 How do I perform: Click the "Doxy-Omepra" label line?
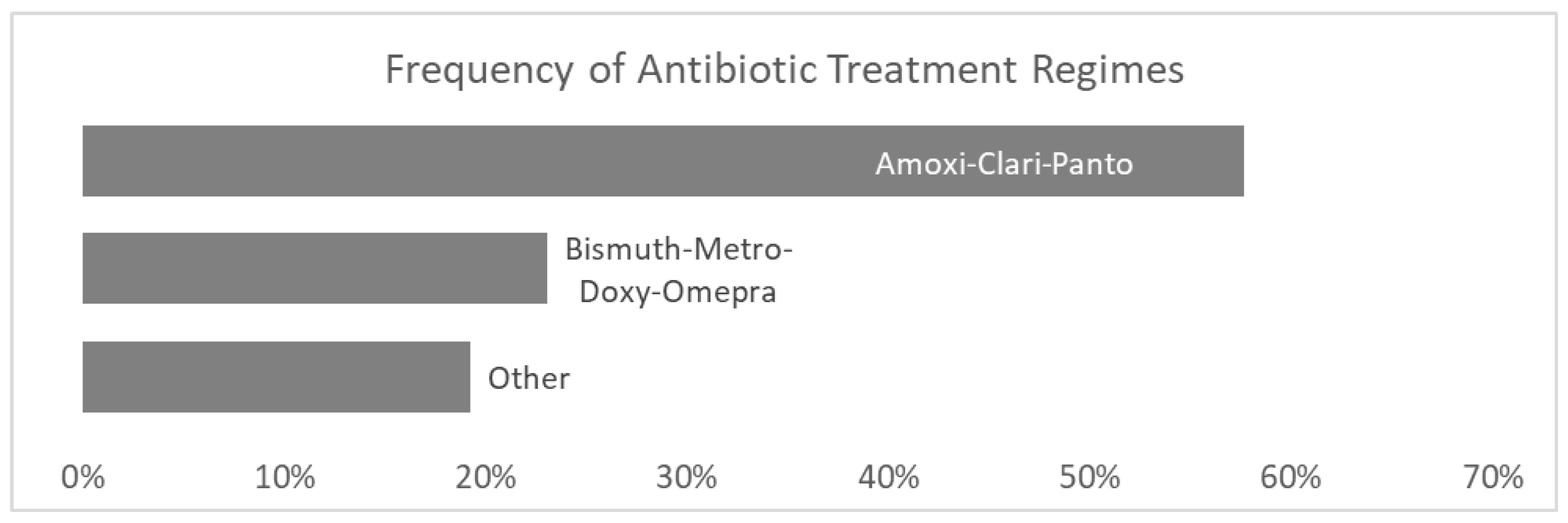point(677,292)
